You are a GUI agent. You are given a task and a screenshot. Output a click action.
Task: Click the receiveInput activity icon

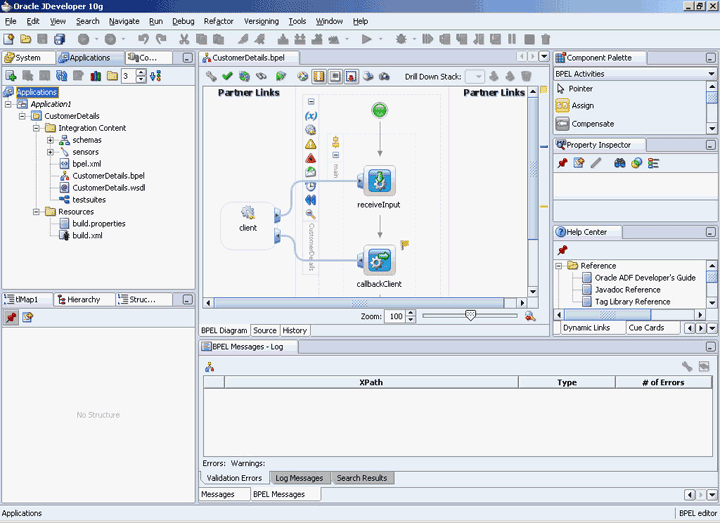(x=379, y=181)
